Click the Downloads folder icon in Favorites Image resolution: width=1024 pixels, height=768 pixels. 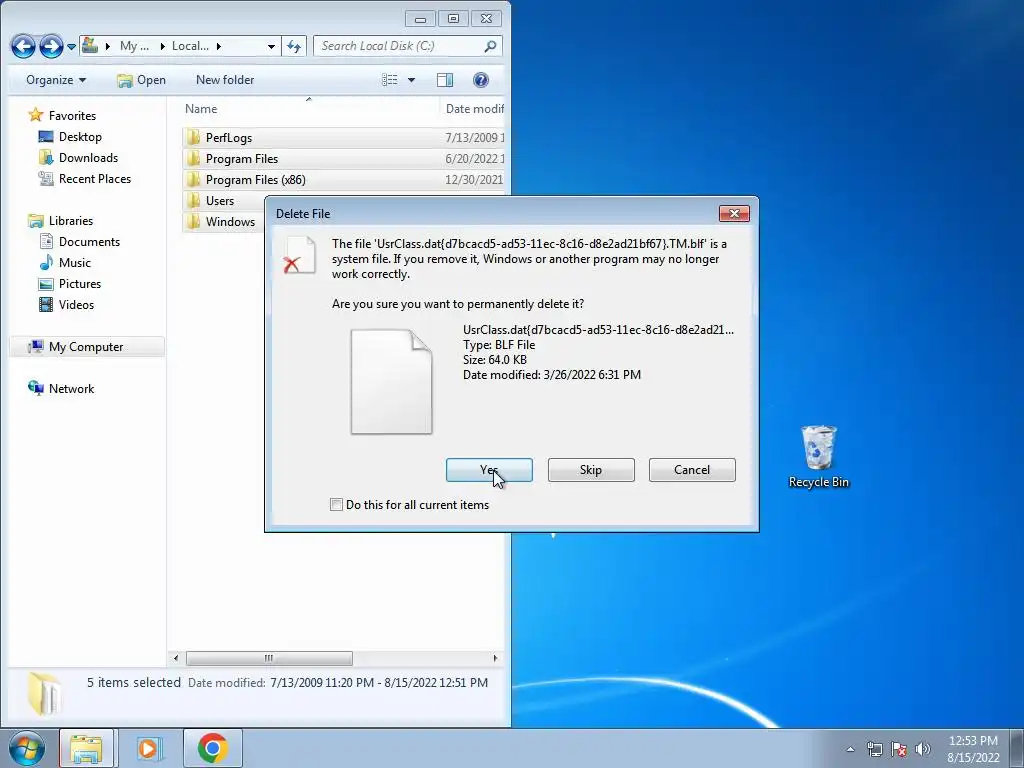(x=46, y=157)
